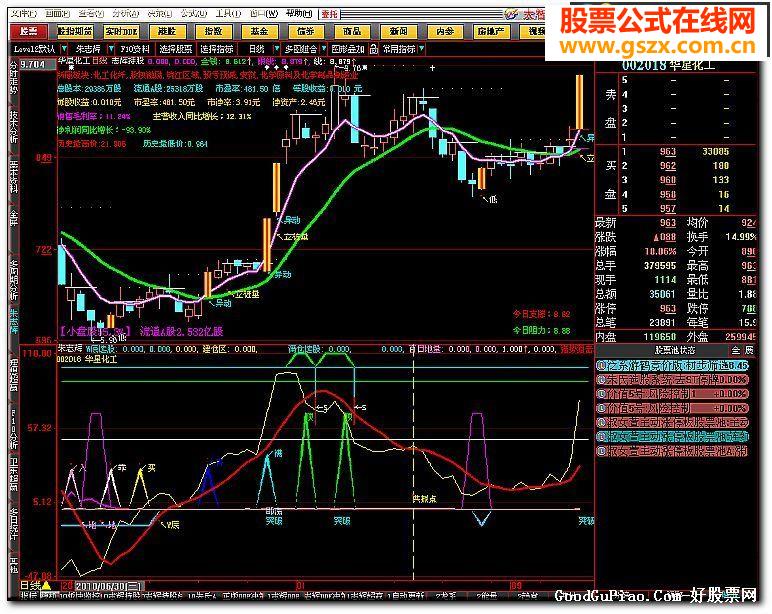Click the 图形叠加 toolbar item

pos(348,49)
